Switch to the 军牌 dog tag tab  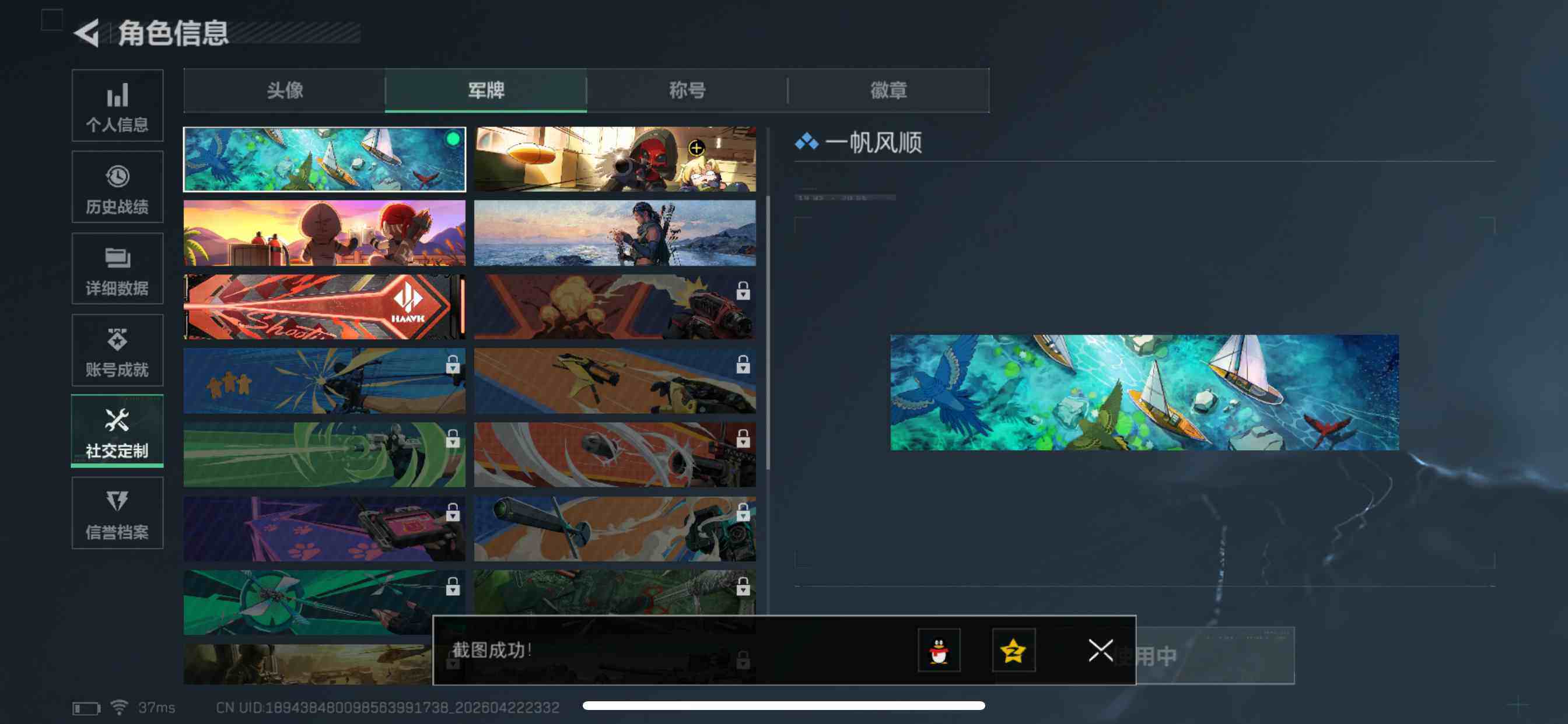click(486, 90)
